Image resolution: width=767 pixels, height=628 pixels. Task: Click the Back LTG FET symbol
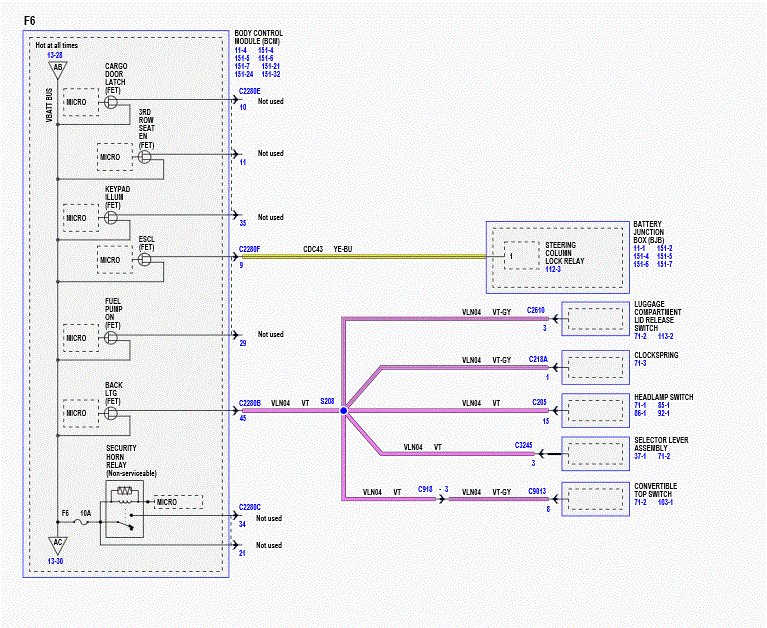click(111, 413)
